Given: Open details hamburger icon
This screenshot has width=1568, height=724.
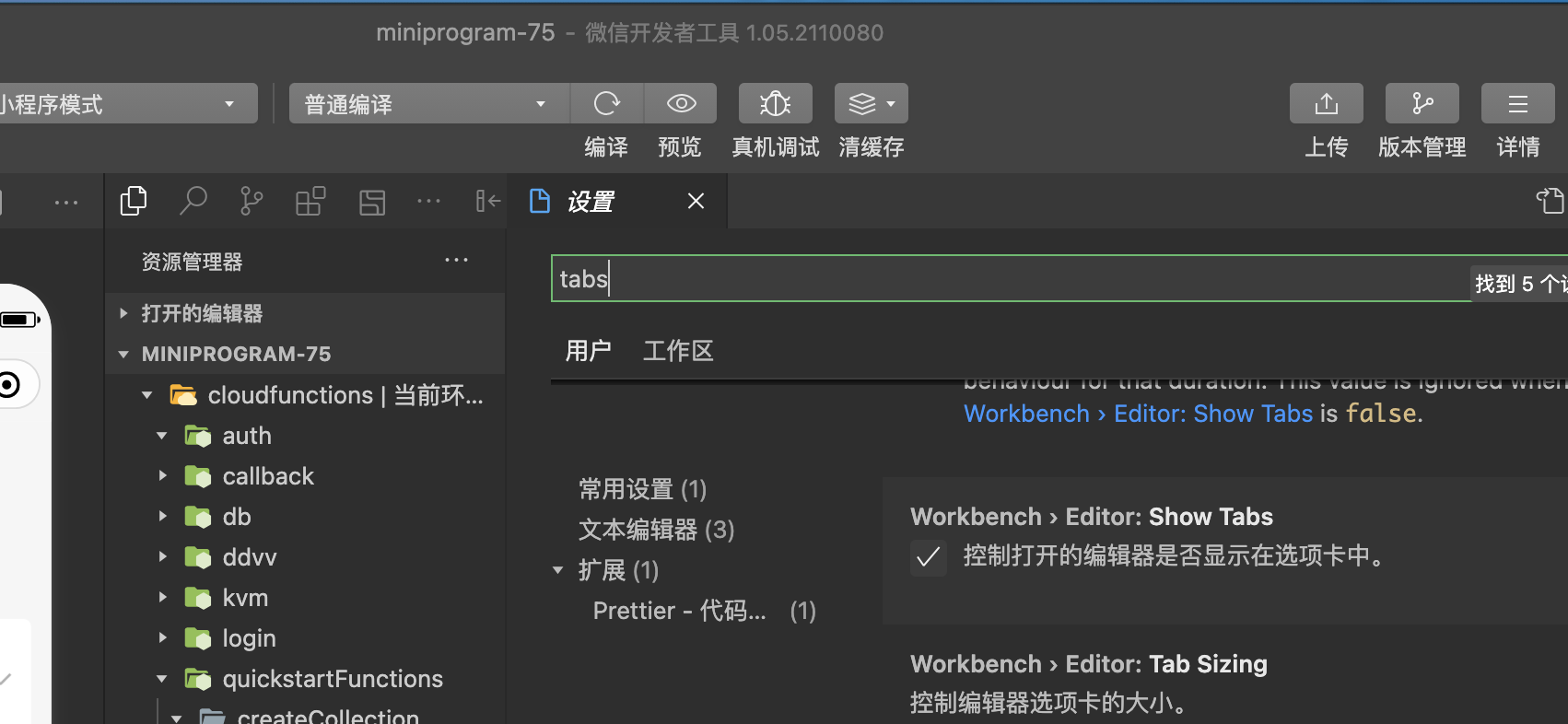Looking at the screenshot, I should tap(1517, 103).
